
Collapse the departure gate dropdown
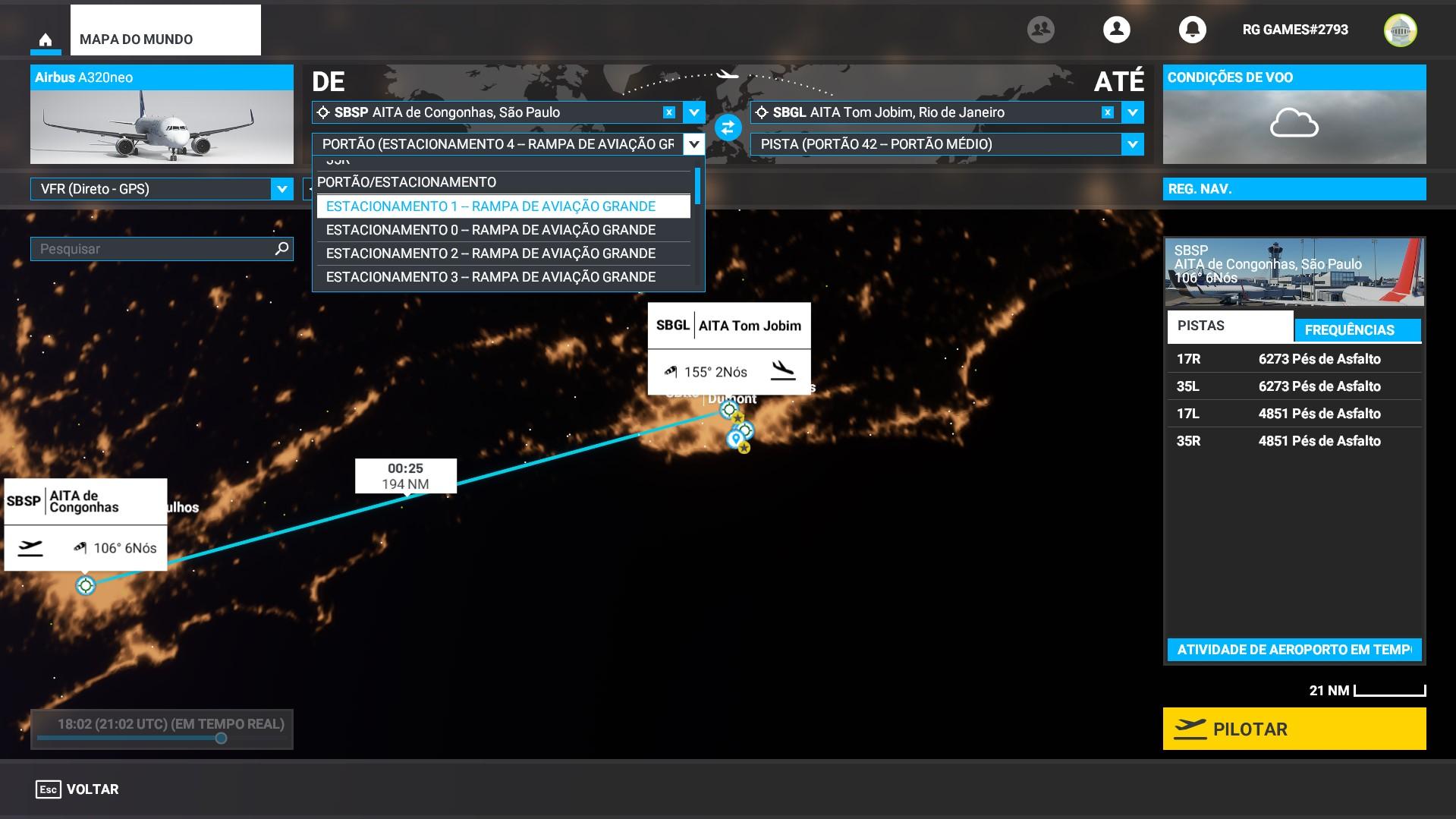693,144
